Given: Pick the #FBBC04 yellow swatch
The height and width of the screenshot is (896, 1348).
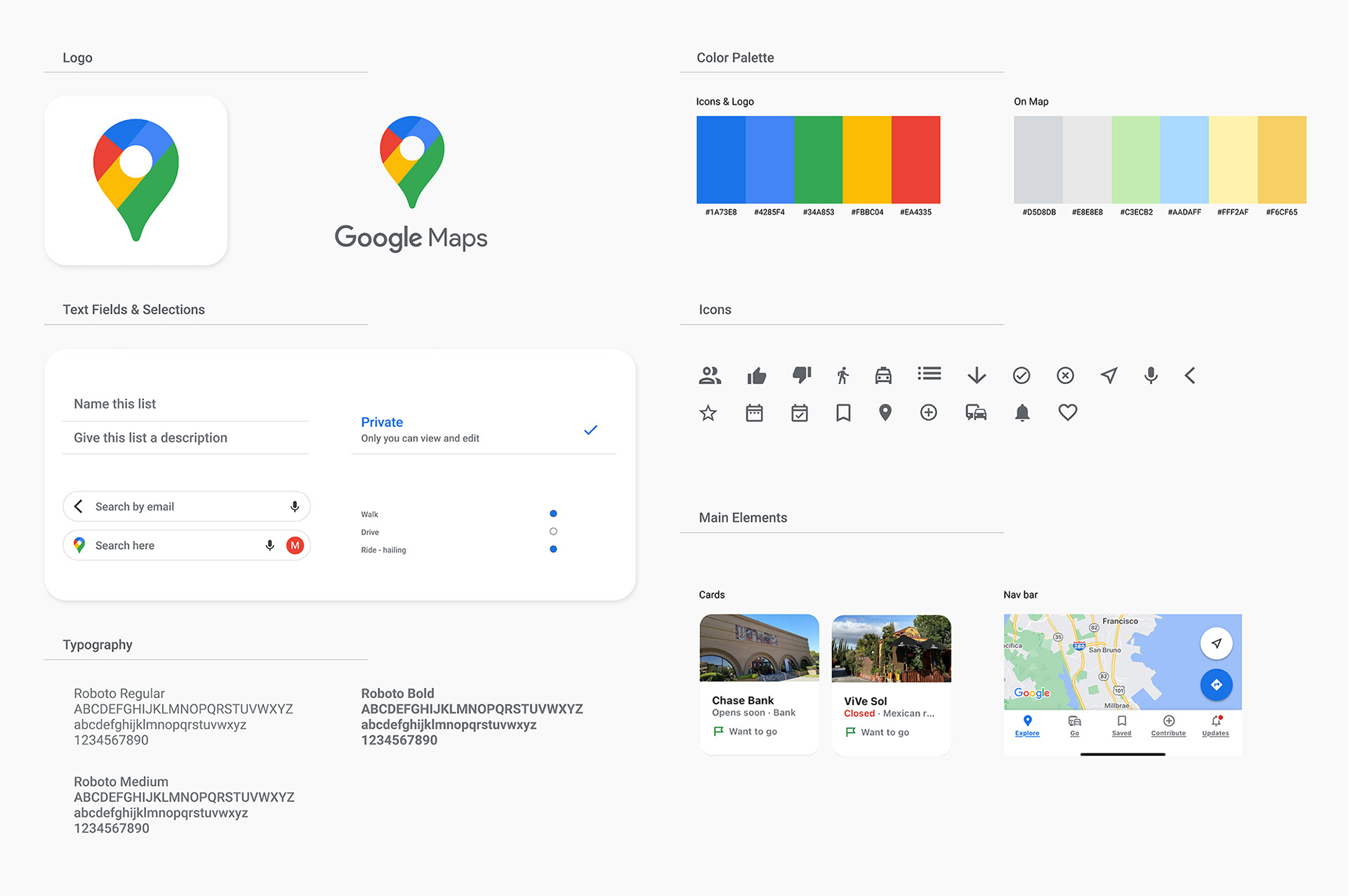Looking at the screenshot, I should point(867,160).
